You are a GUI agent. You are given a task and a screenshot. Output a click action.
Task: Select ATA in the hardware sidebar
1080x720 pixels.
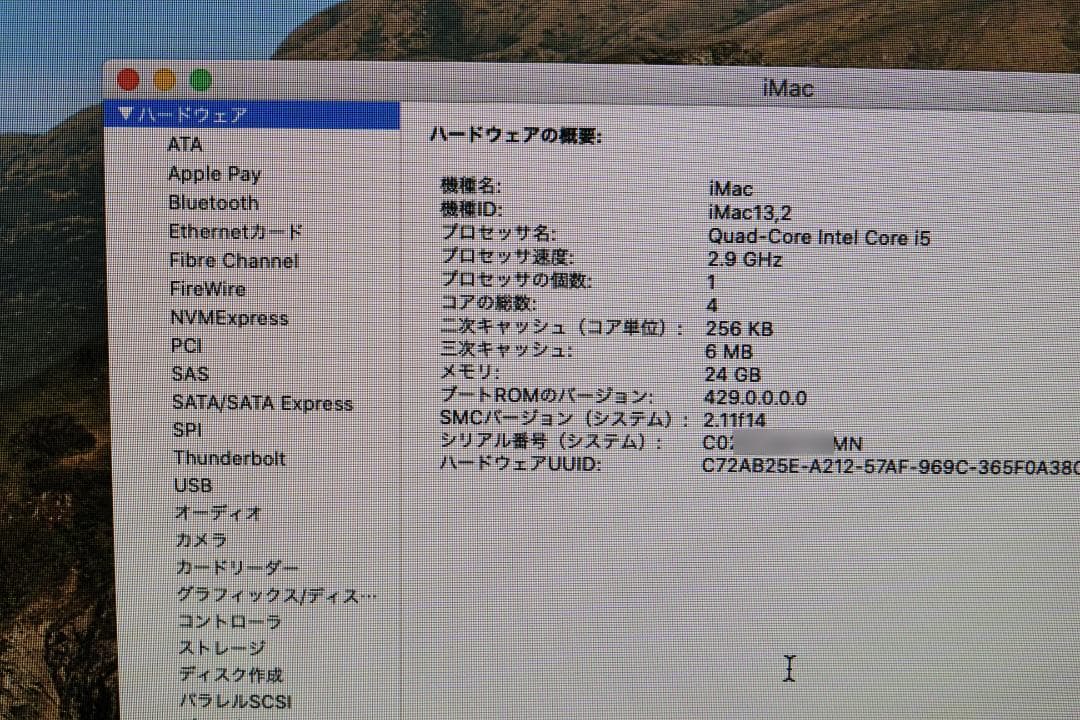click(x=187, y=144)
